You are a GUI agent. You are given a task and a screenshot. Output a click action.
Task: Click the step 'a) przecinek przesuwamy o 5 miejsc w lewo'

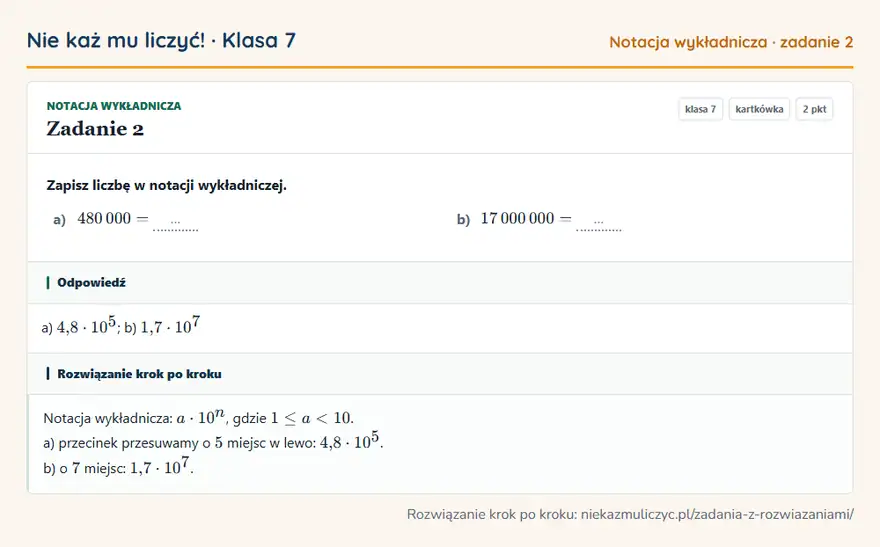pyautogui.click(x=213, y=442)
